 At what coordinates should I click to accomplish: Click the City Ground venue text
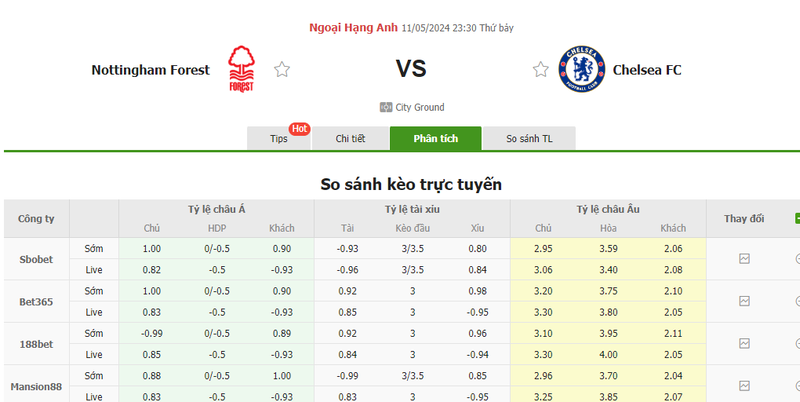pyautogui.click(x=420, y=107)
